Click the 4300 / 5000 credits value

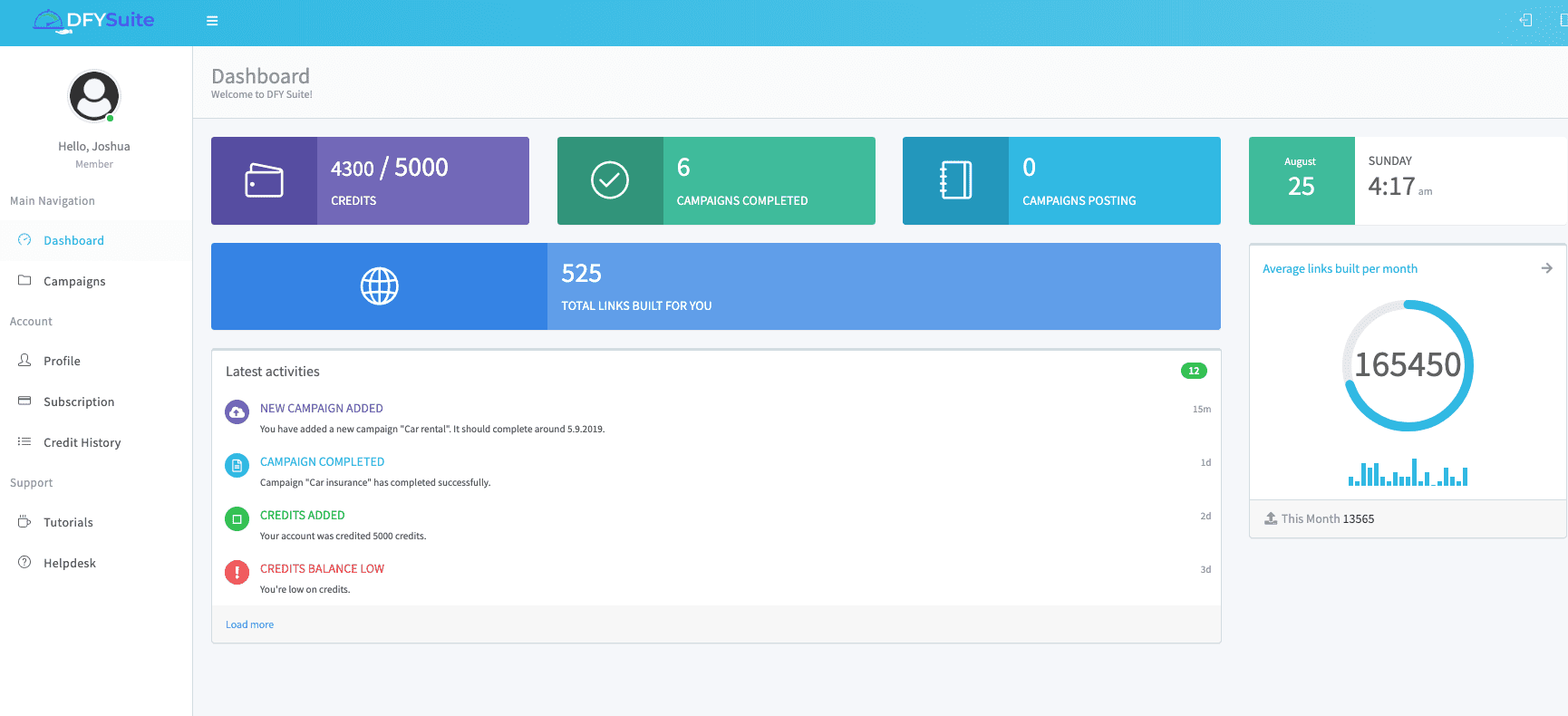[x=390, y=168]
